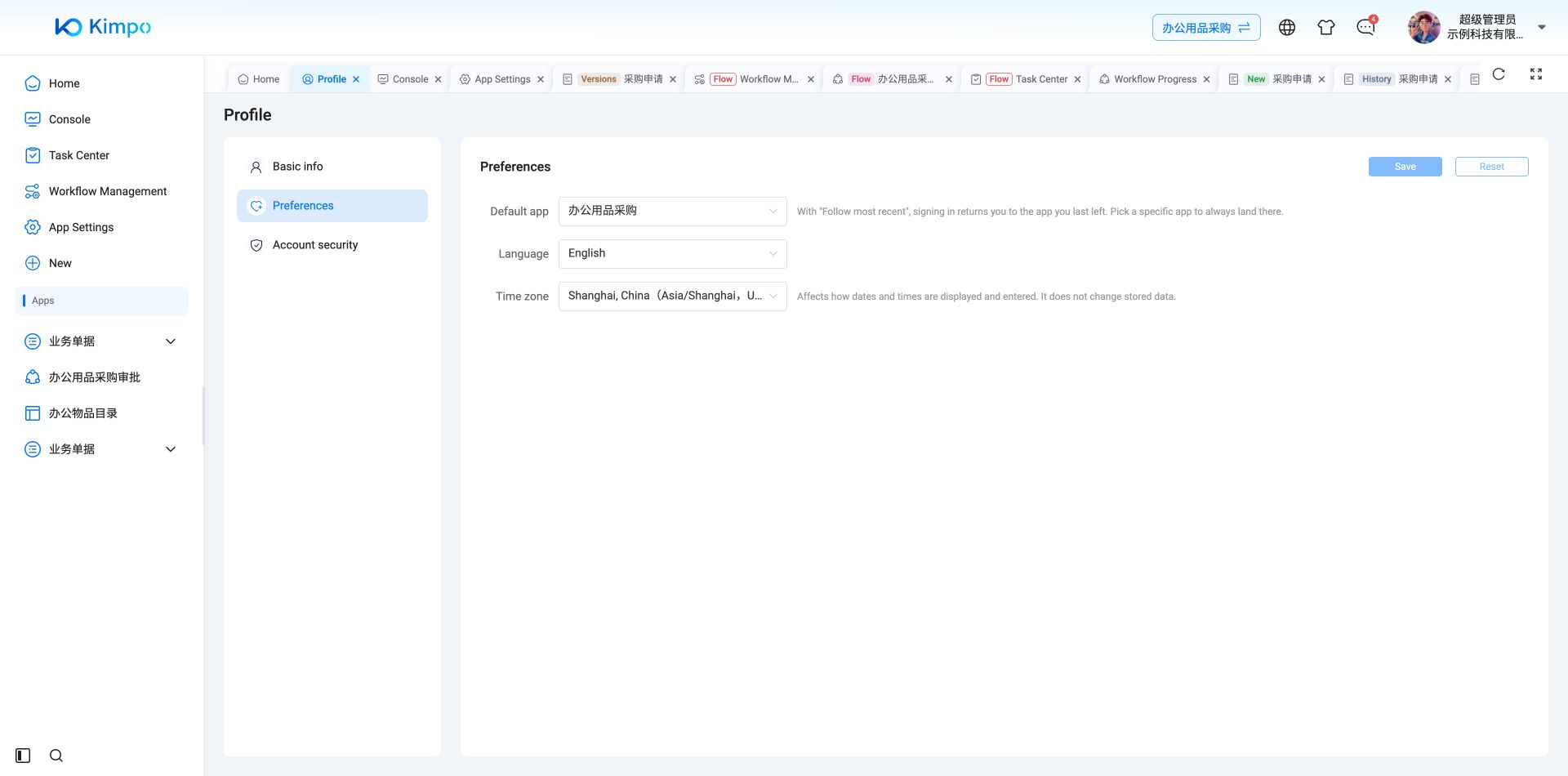This screenshot has height=776, width=1568.
Task: Toggle fullscreen mode icon
Action: coord(1536,74)
